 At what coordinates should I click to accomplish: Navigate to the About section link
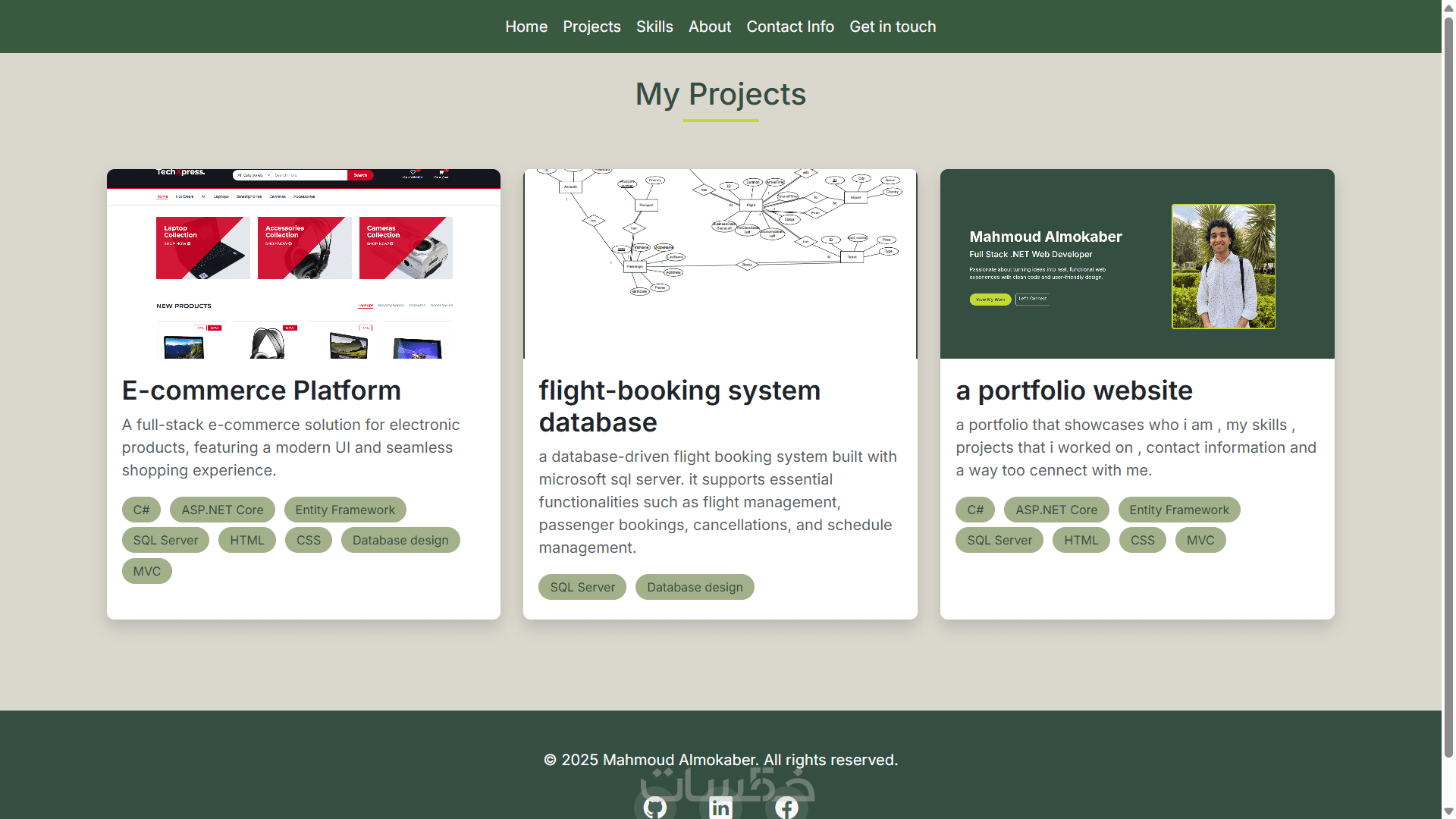[x=709, y=27]
